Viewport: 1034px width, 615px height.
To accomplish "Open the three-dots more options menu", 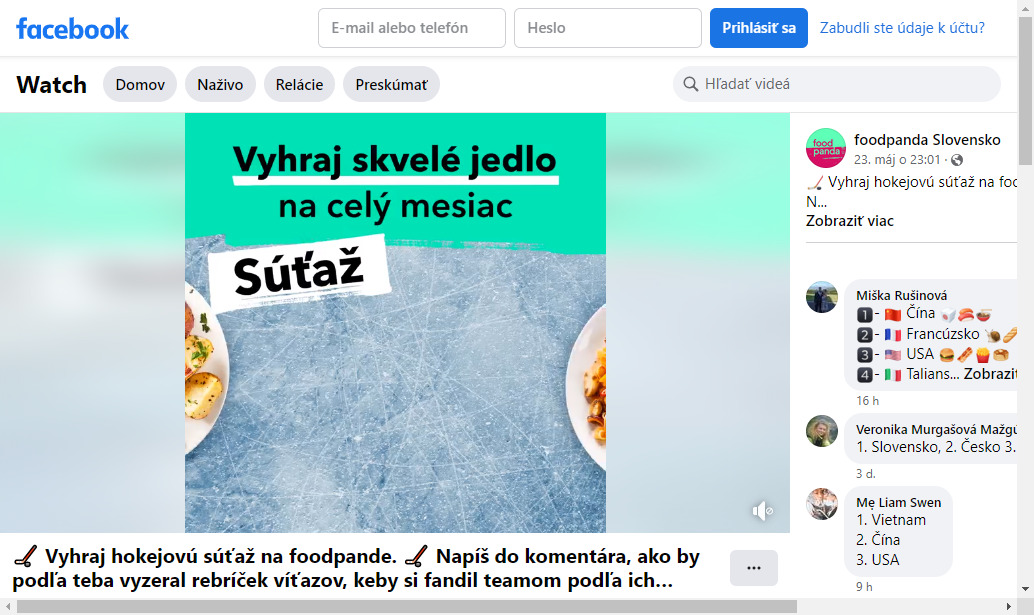I will [x=754, y=568].
